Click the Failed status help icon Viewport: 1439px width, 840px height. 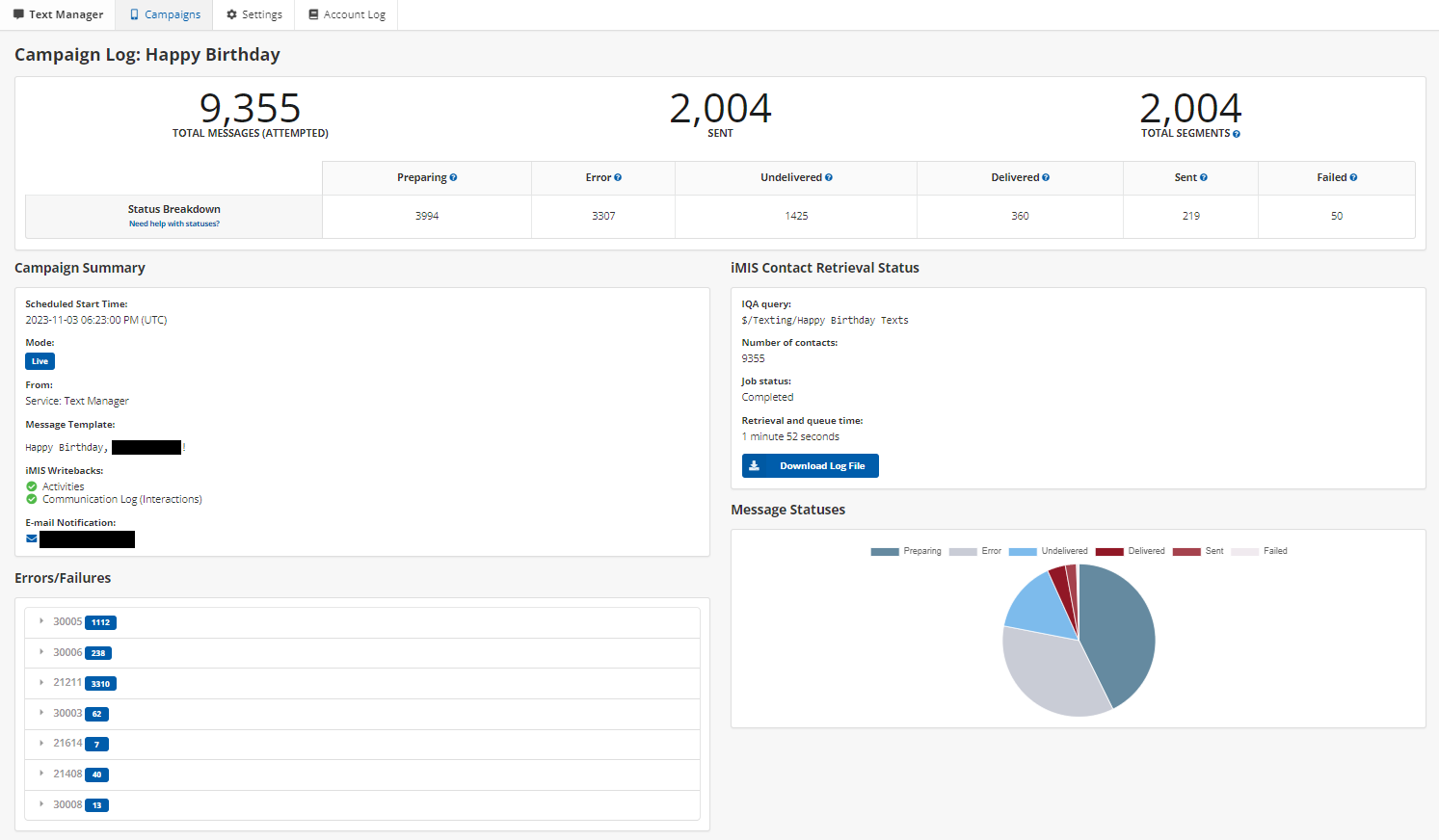coord(1353,178)
